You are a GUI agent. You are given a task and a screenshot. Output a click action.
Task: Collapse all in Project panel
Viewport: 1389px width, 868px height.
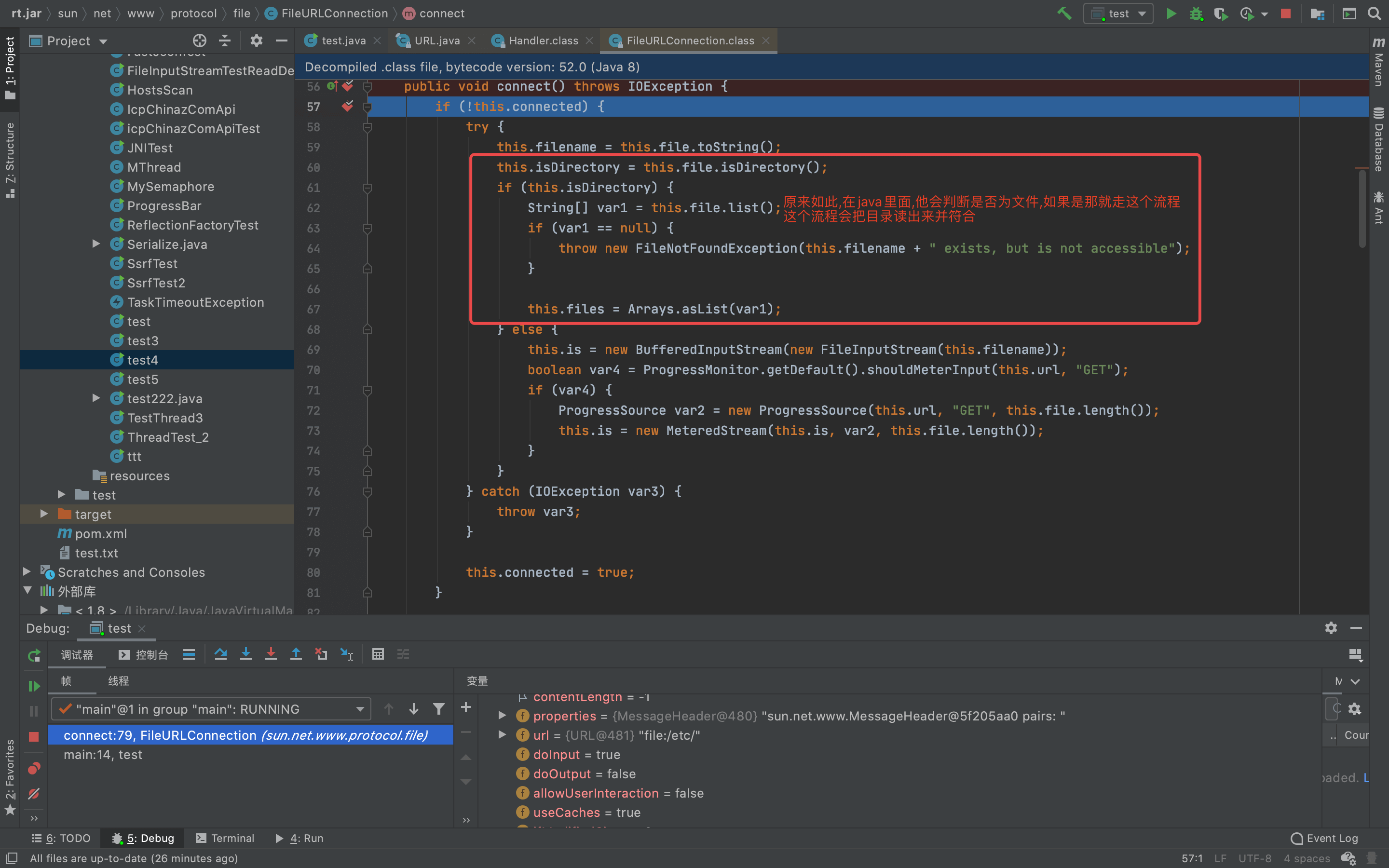[x=225, y=41]
